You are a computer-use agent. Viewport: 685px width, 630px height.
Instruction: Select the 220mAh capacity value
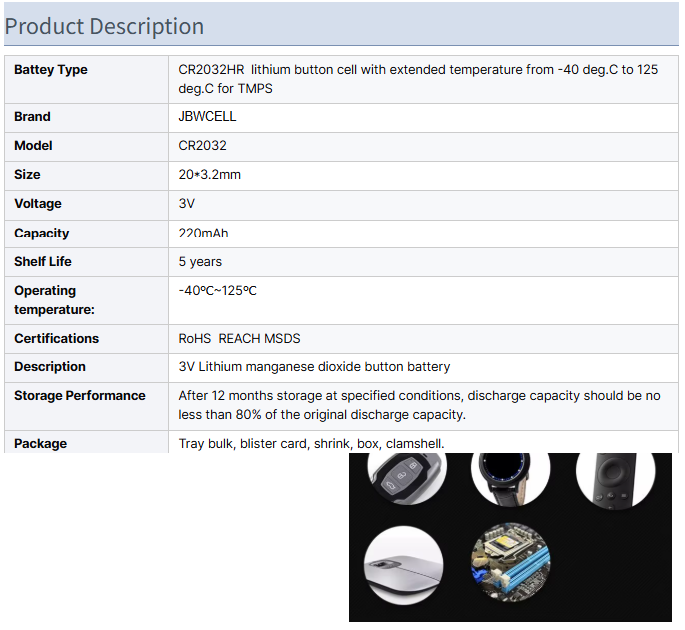[203, 233]
